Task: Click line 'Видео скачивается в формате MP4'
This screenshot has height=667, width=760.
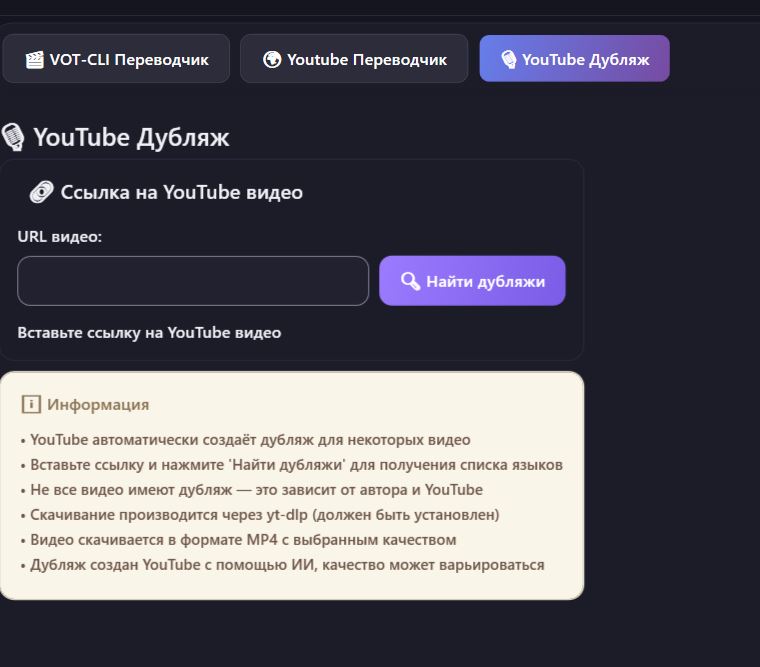Action: (x=243, y=540)
